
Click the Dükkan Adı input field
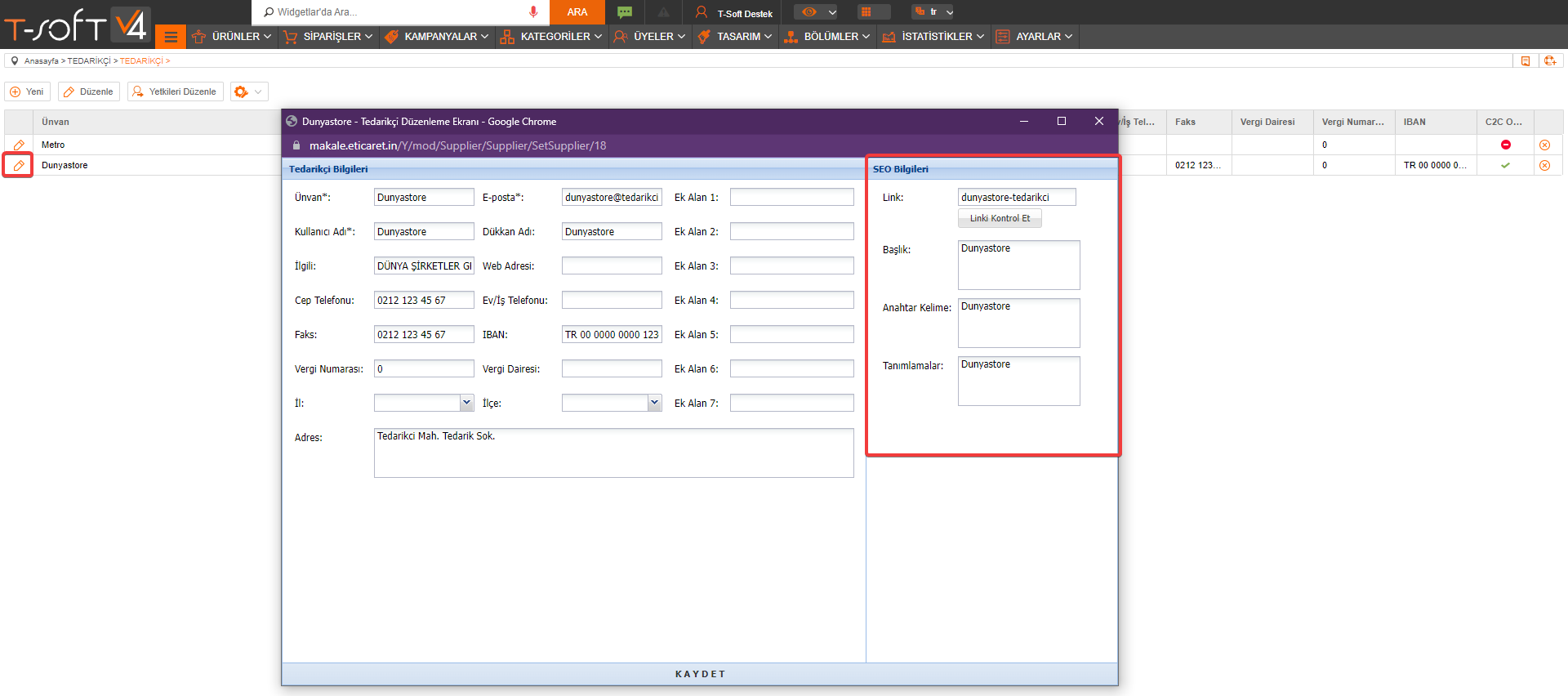point(612,231)
